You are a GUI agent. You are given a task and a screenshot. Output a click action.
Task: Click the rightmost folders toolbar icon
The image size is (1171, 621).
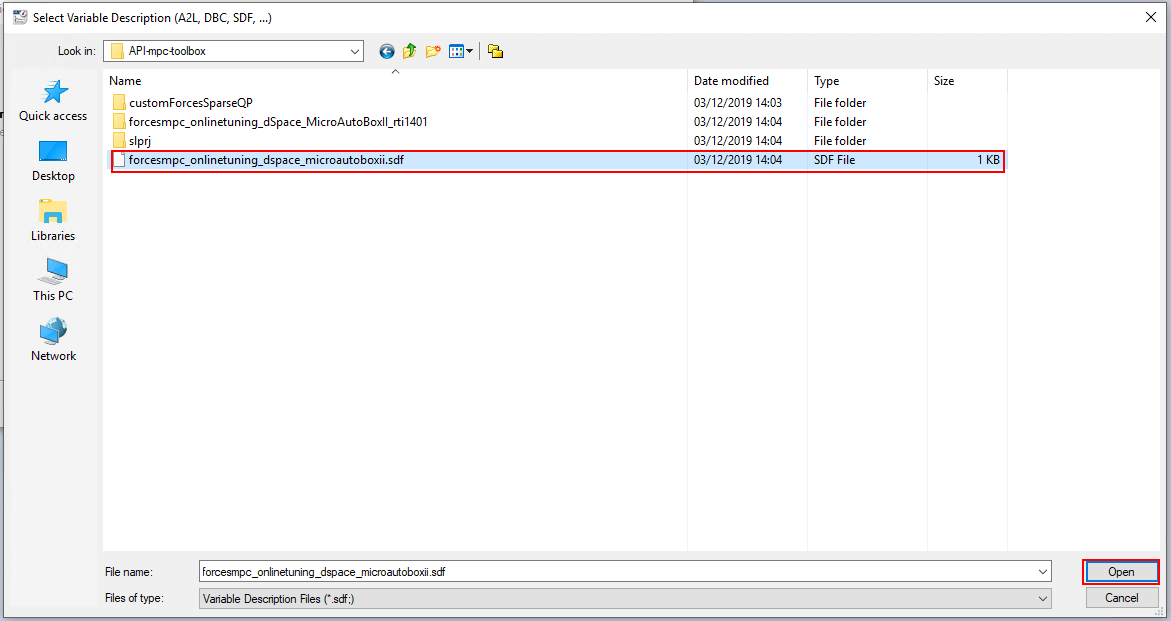pos(495,51)
